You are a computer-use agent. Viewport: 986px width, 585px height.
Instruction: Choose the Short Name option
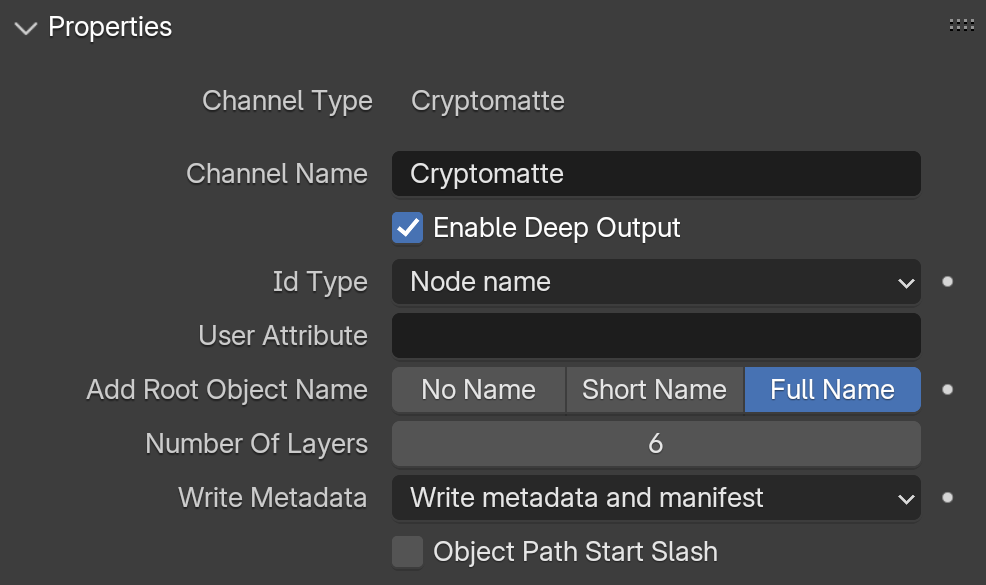pos(655,390)
